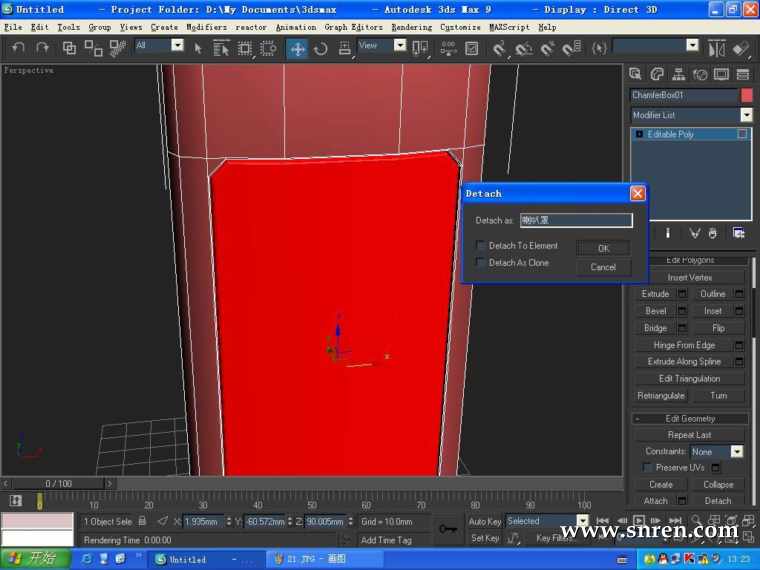Open the Rendering menu
The width and height of the screenshot is (760, 570).
(412, 28)
